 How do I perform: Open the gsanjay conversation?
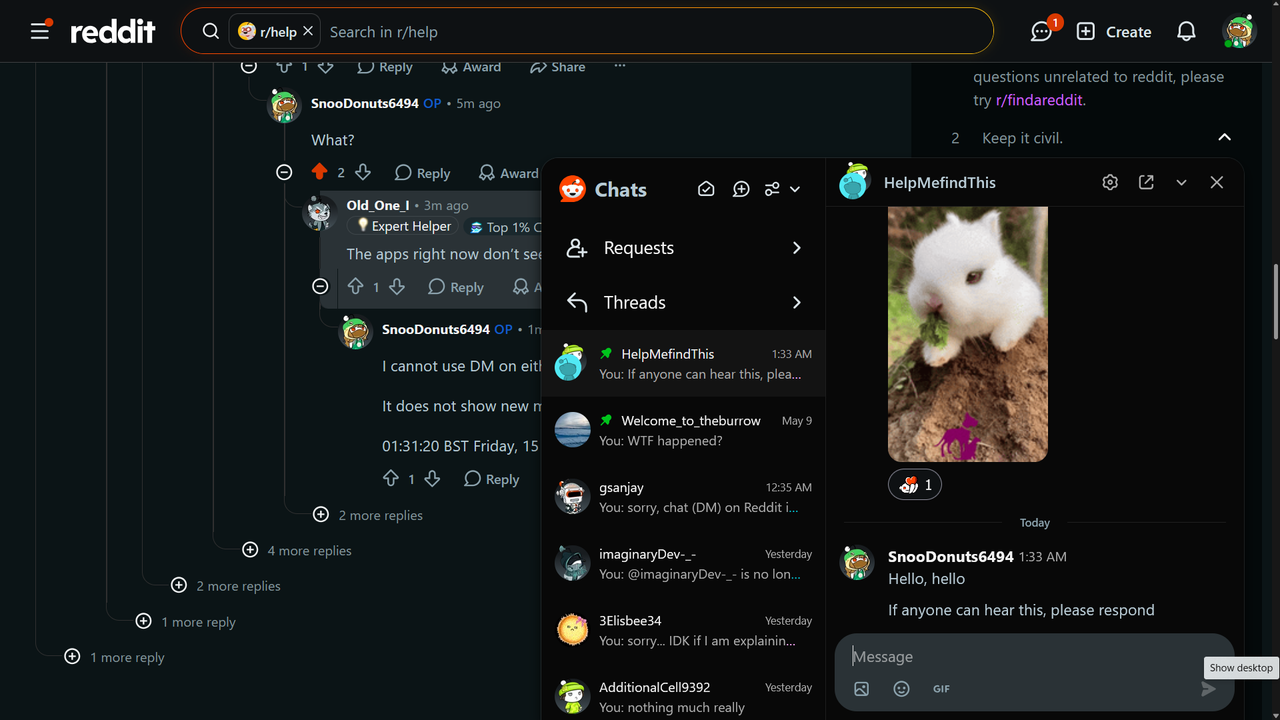(x=684, y=497)
